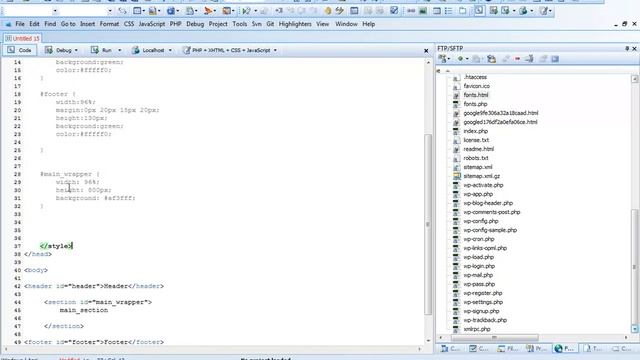
Task: Click the bottom panel tab with checklist icon
Action: 479,349
